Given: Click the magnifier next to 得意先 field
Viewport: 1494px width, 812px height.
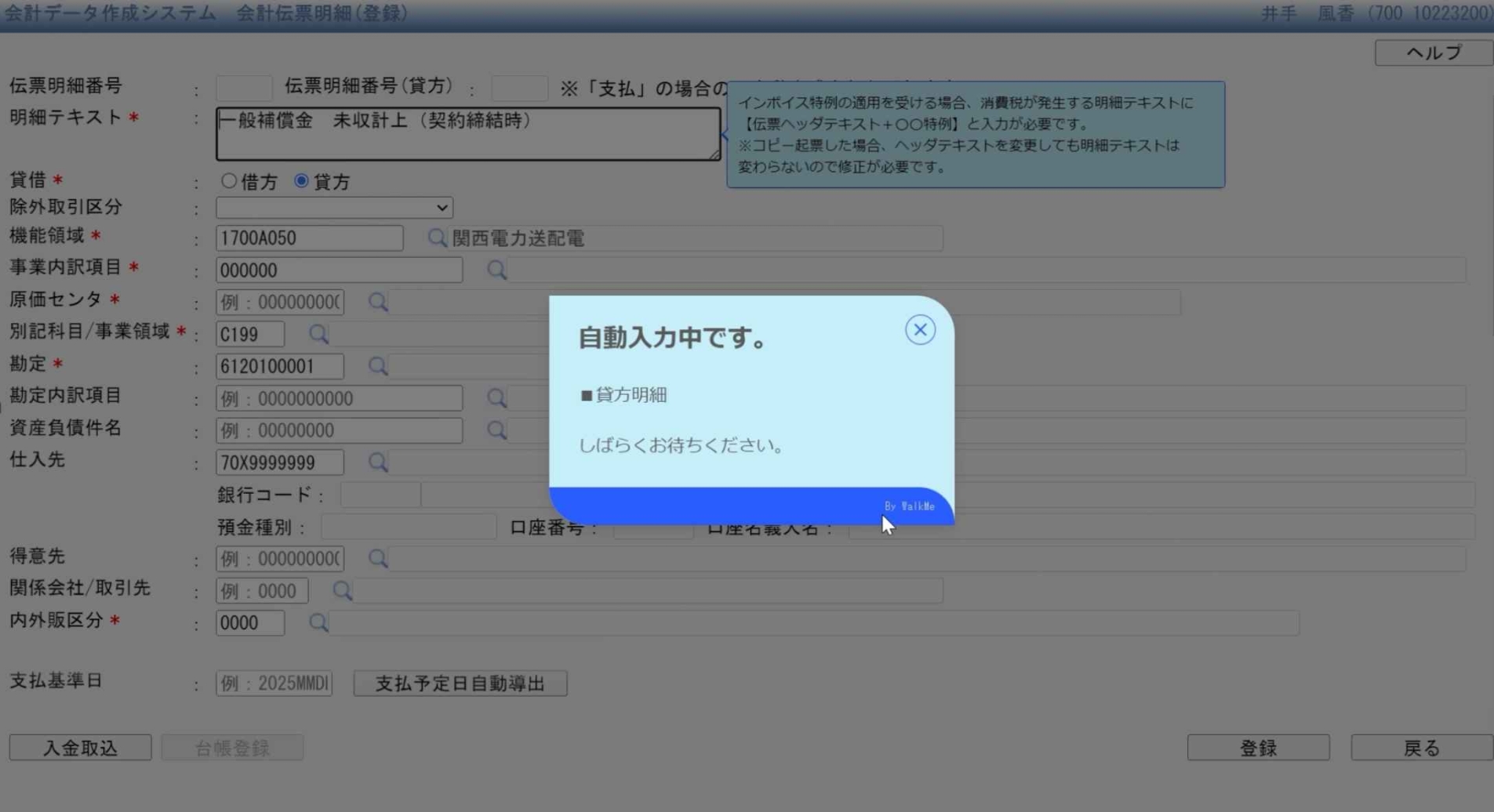Looking at the screenshot, I should [x=377, y=559].
